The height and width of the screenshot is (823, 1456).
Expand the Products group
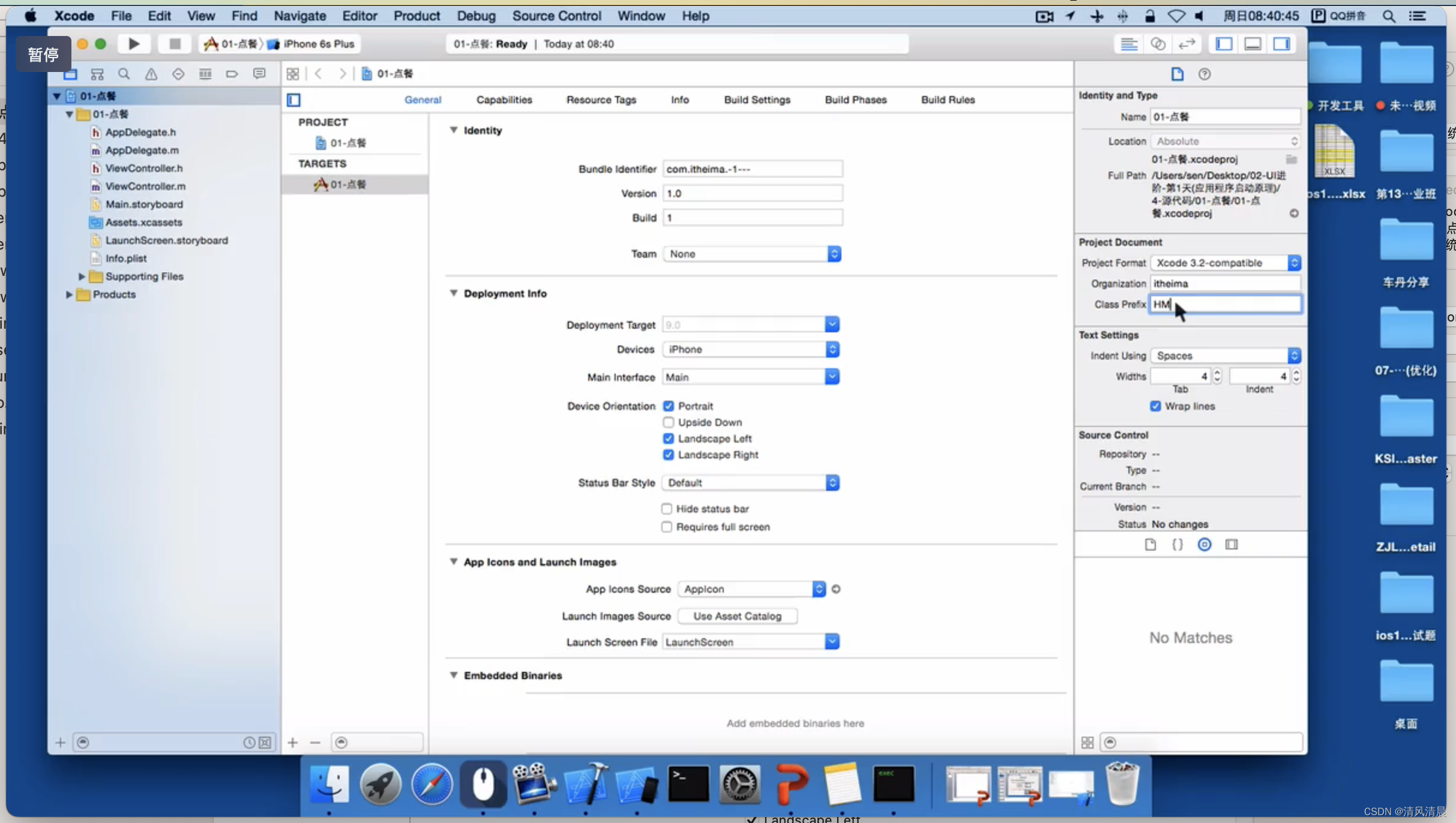click(x=69, y=295)
